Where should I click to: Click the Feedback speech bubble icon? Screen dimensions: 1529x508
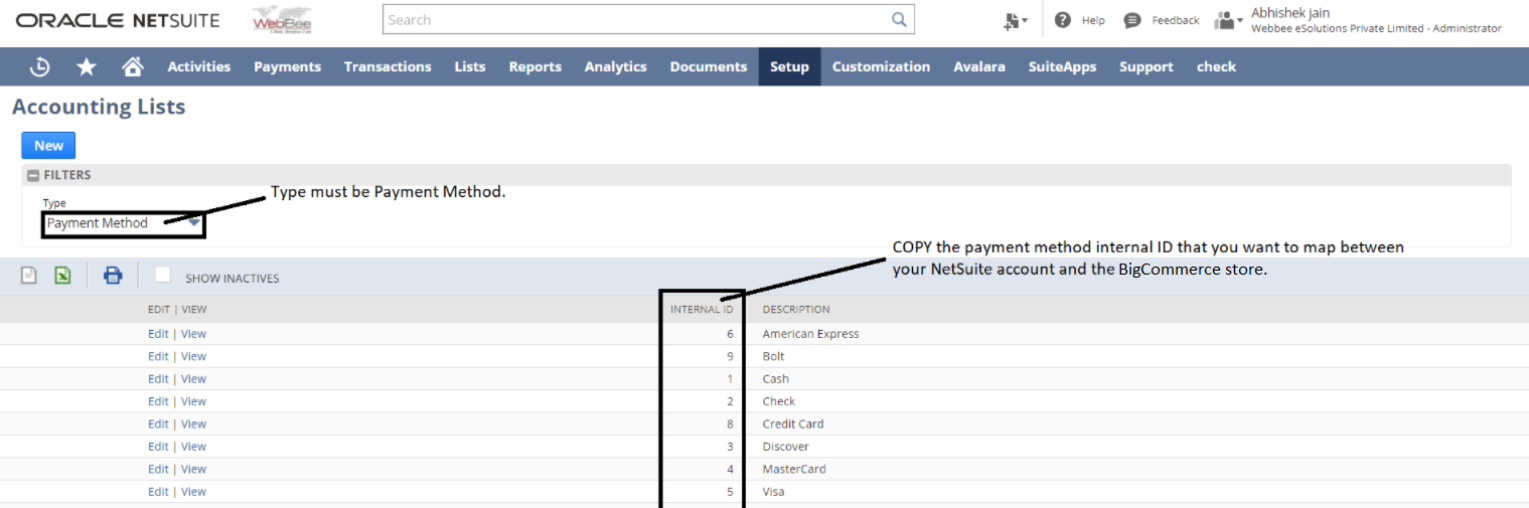[x=1132, y=20]
